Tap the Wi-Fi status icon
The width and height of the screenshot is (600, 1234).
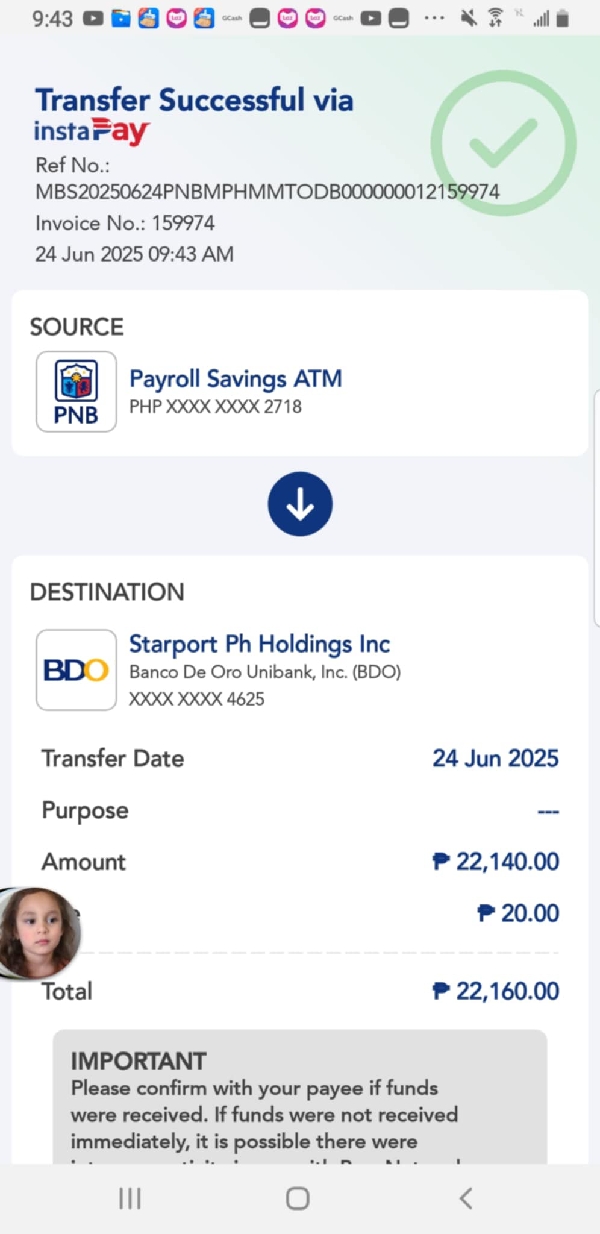coord(496,18)
